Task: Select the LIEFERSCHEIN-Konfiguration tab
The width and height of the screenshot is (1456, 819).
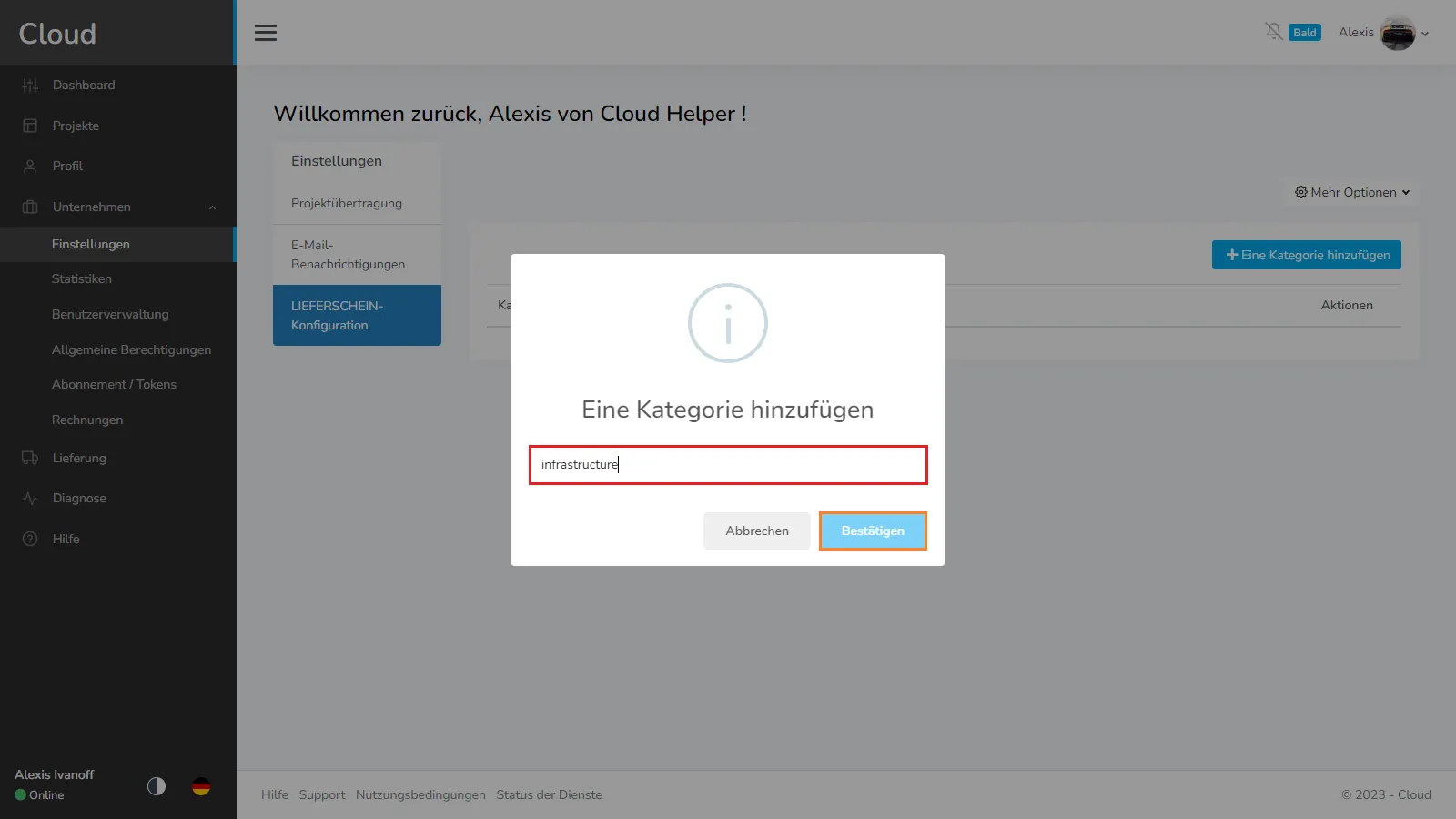Action: [x=357, y=316]
